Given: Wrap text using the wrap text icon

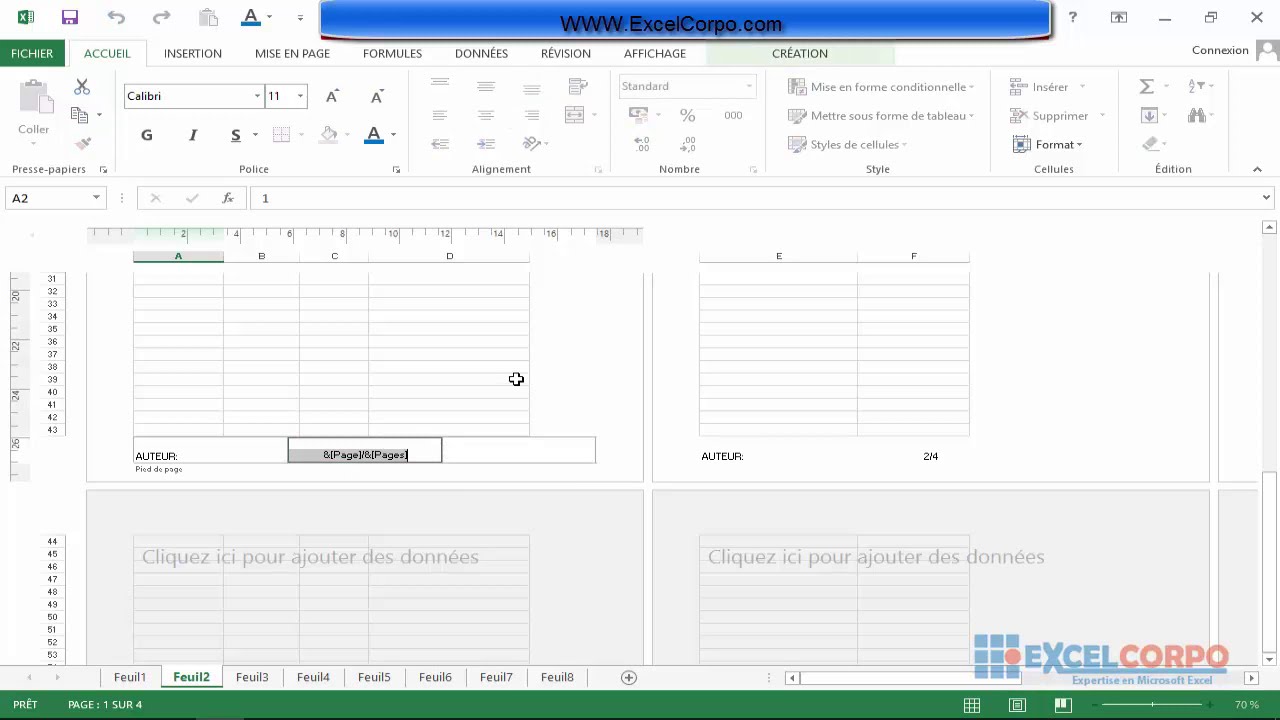Looking at the screenshot, I should pyautogui.click(x=577, y=87).
